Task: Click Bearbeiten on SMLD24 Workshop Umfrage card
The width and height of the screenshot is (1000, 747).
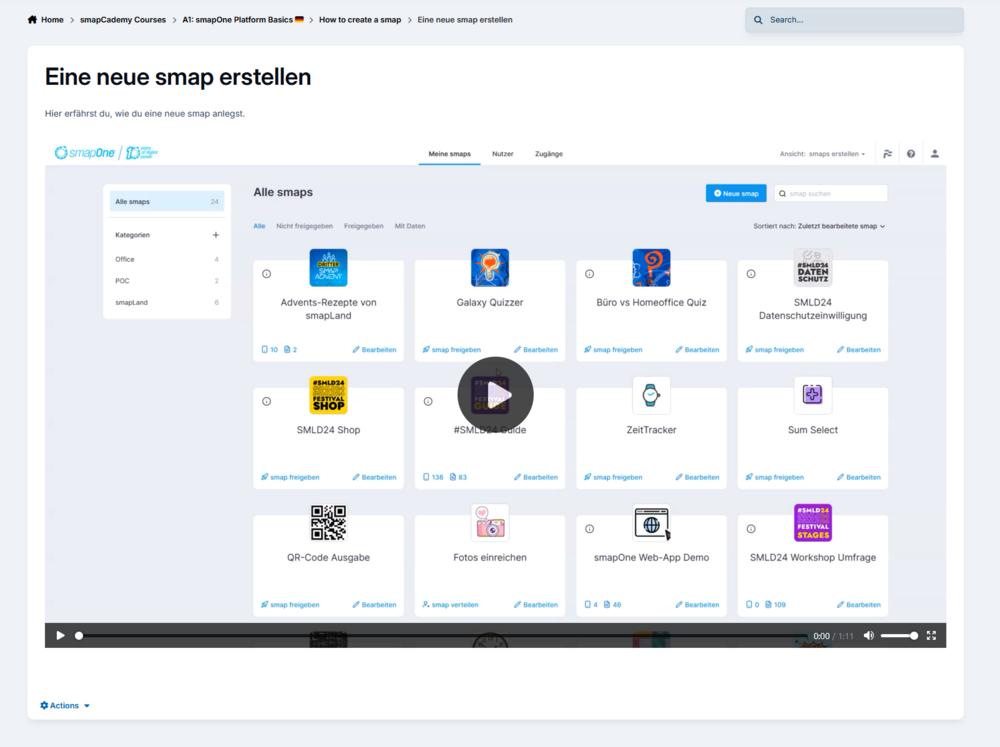Action: 858,605
